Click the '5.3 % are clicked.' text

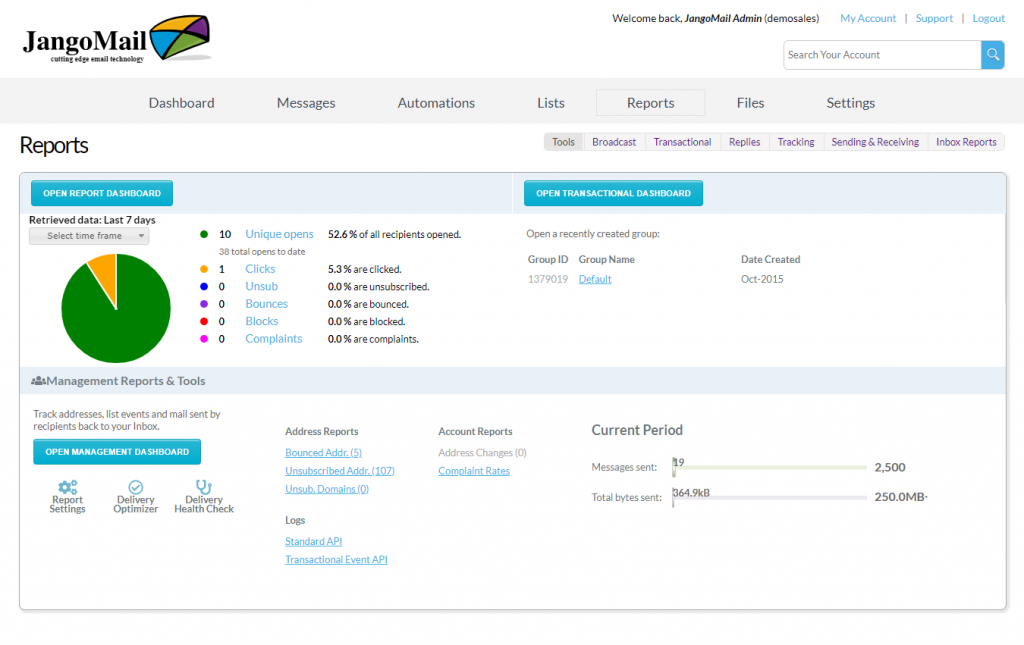(364, 269)
